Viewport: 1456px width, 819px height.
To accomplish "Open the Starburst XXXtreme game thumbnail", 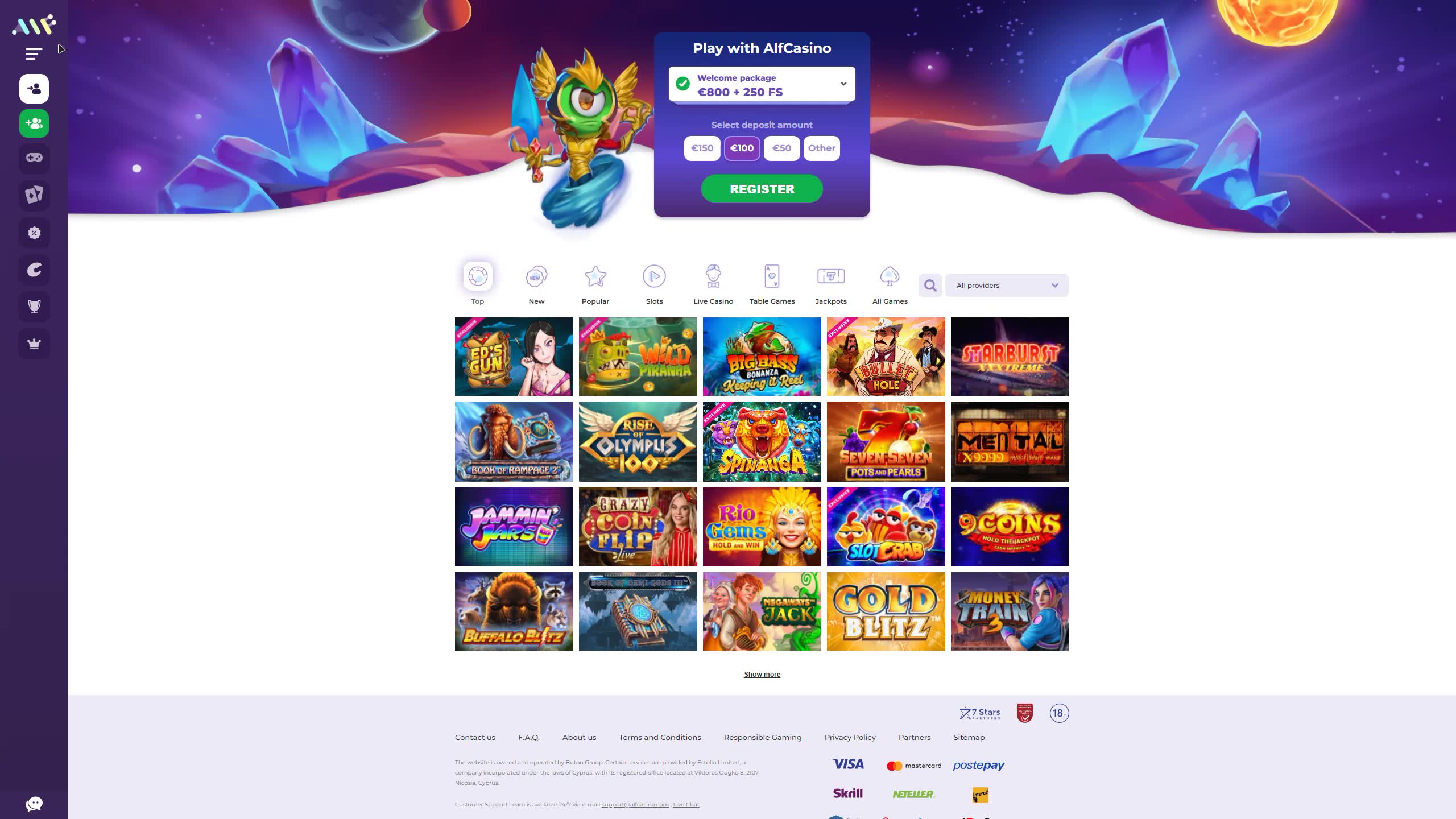I will click(x=1010, y=357).
